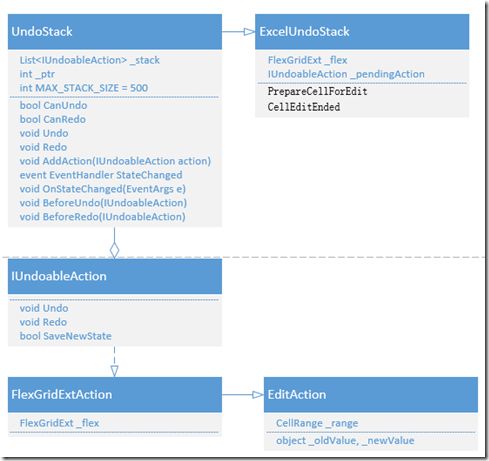489x461 pixels.
Task: Click void Undo in UndoStack
Action: 44,133
